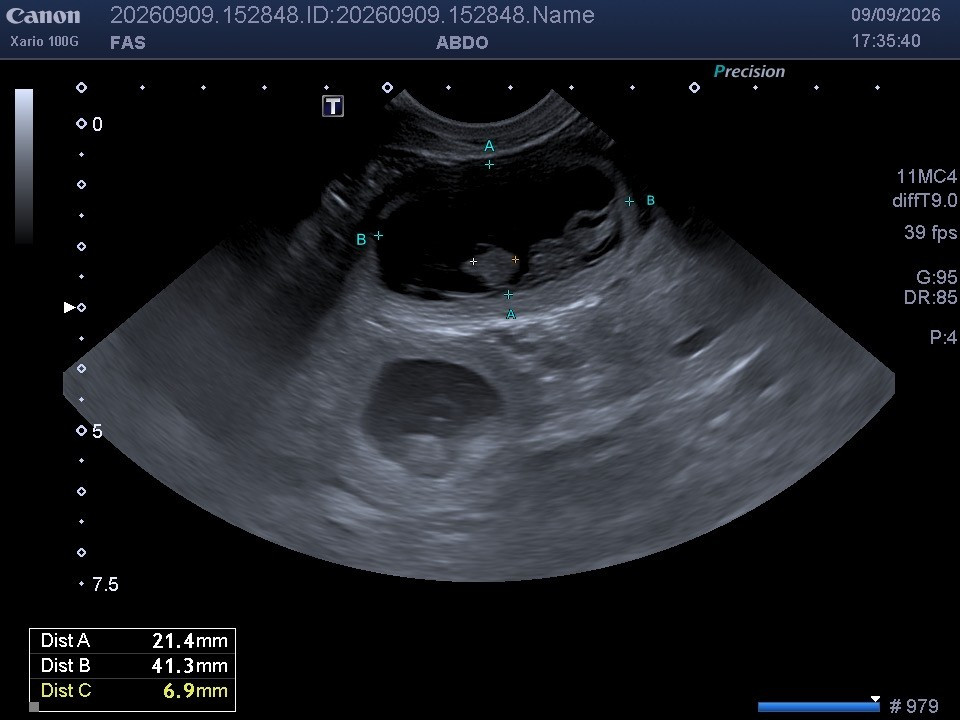The image size is (960, 720).
Task: Click the exam date 09/09/2026
Action: tap(896, 15)
